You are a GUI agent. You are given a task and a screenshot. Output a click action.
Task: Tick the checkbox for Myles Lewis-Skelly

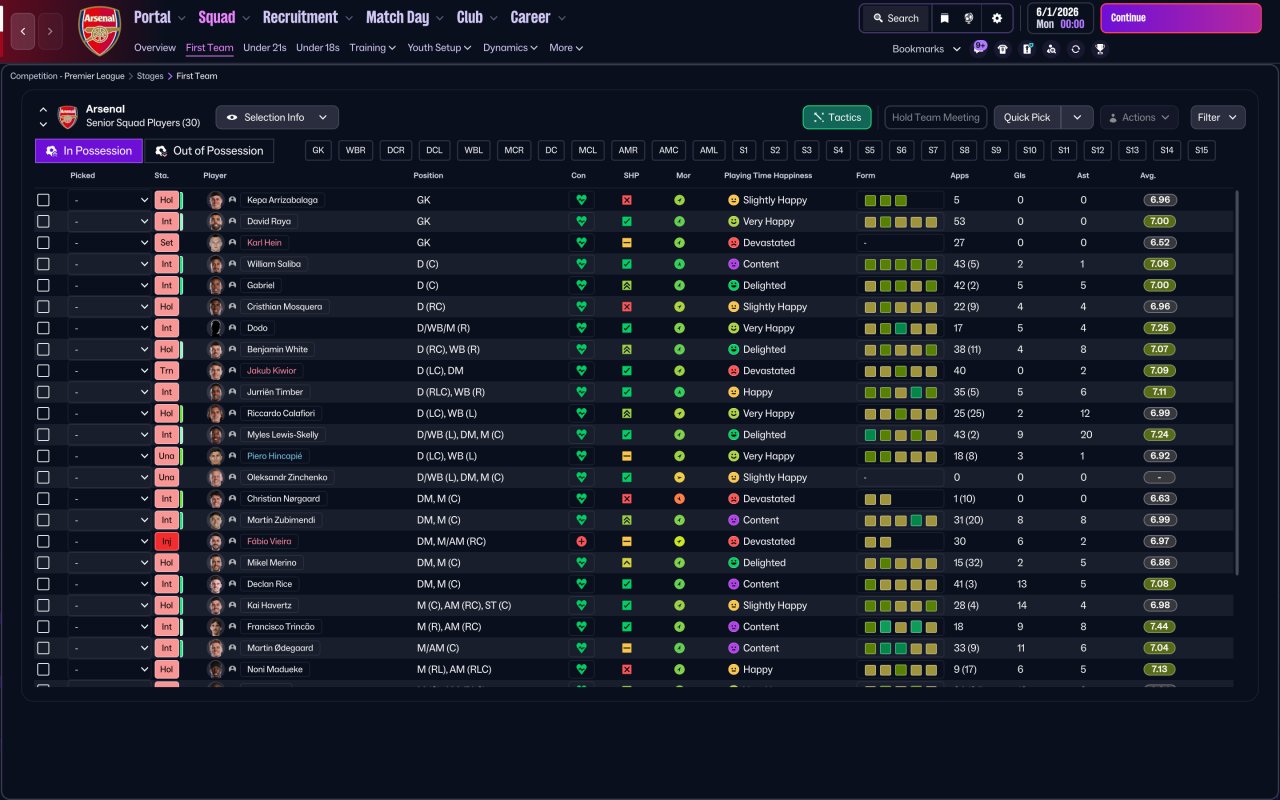pos(43,435)
